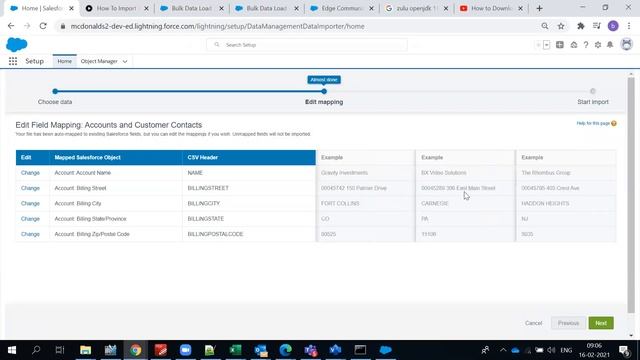Open the Salesforce notifications bell

pos(610,45)
